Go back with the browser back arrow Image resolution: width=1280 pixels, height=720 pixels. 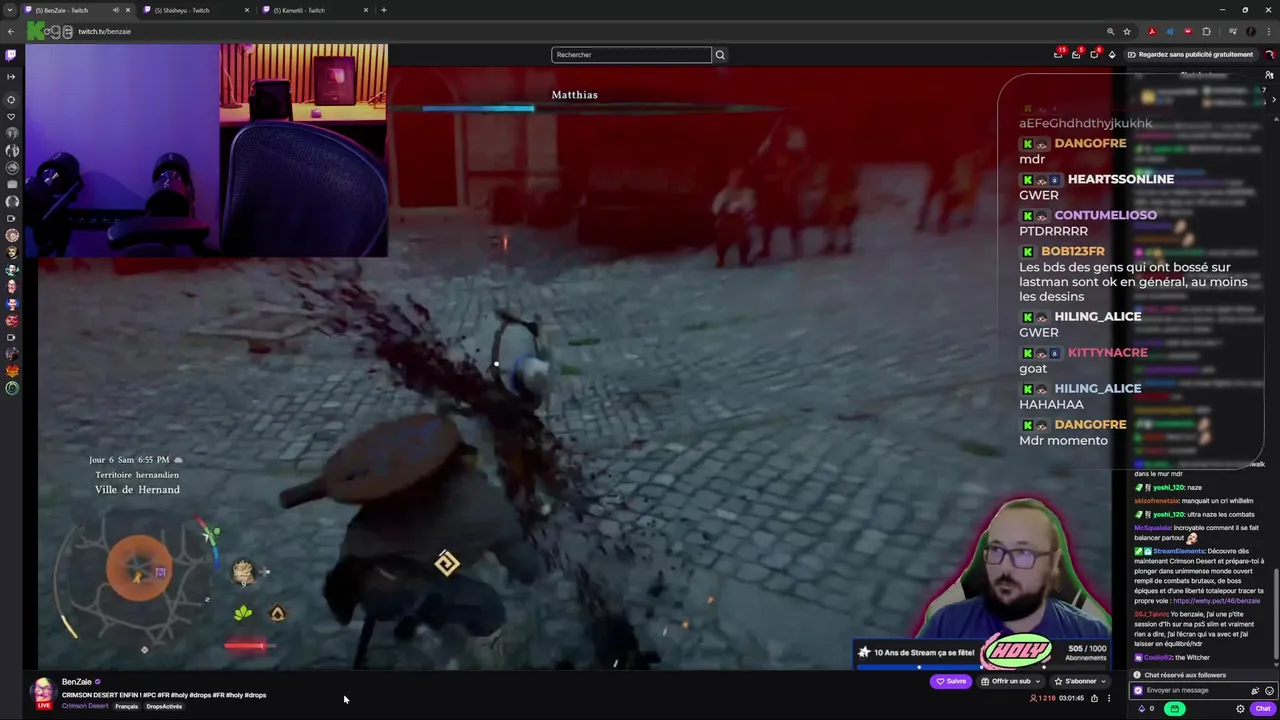coord(10,31)
